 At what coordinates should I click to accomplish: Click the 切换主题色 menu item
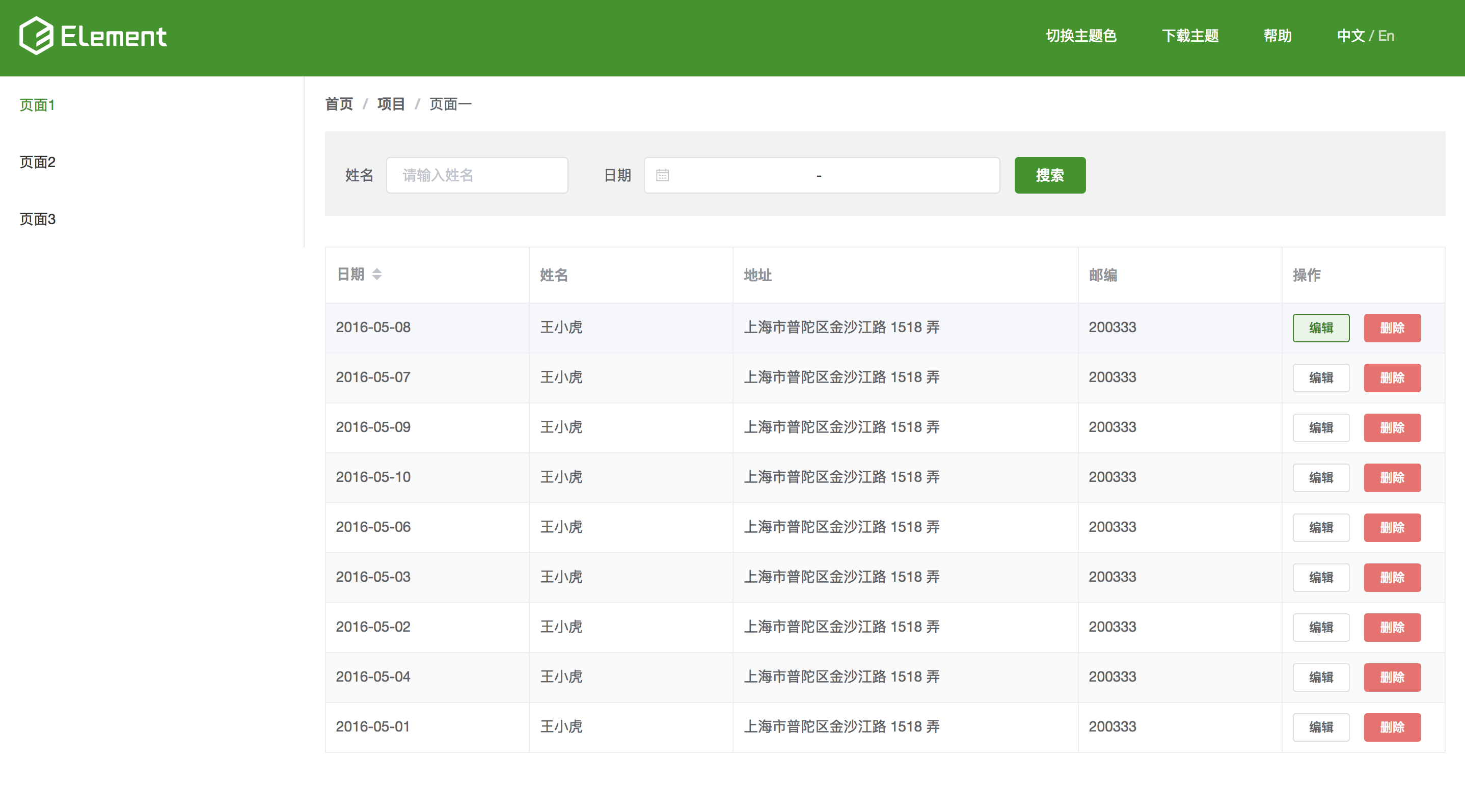click(x=1080, y=36)
